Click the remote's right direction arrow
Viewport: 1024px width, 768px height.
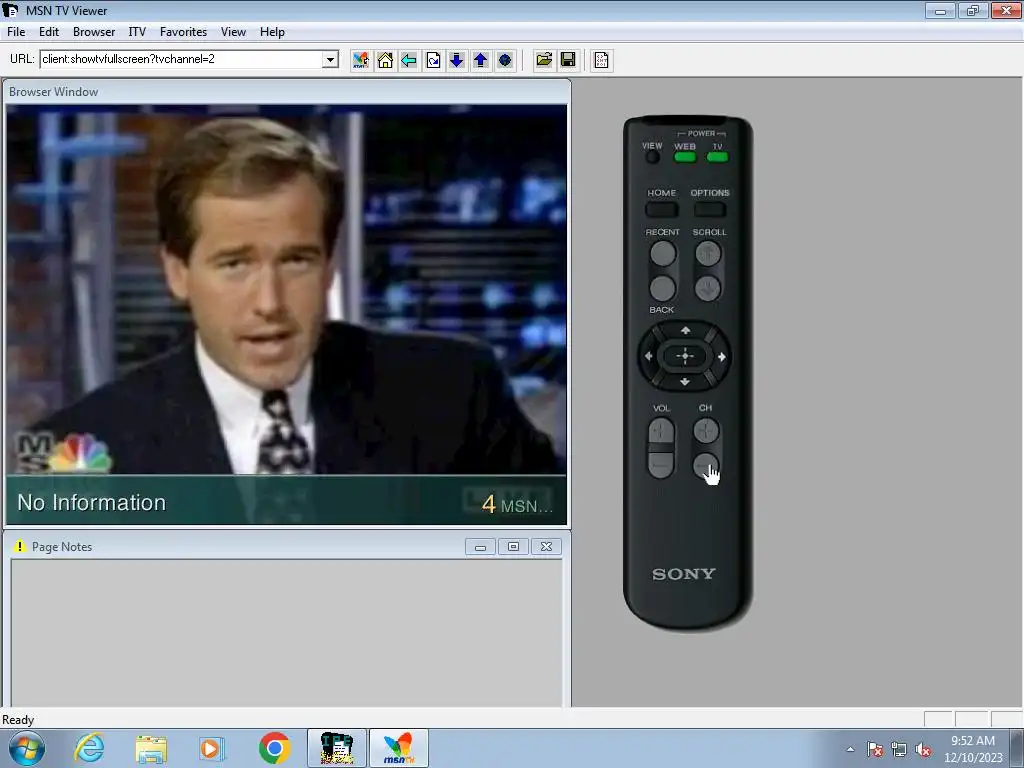tap(722, 357)
